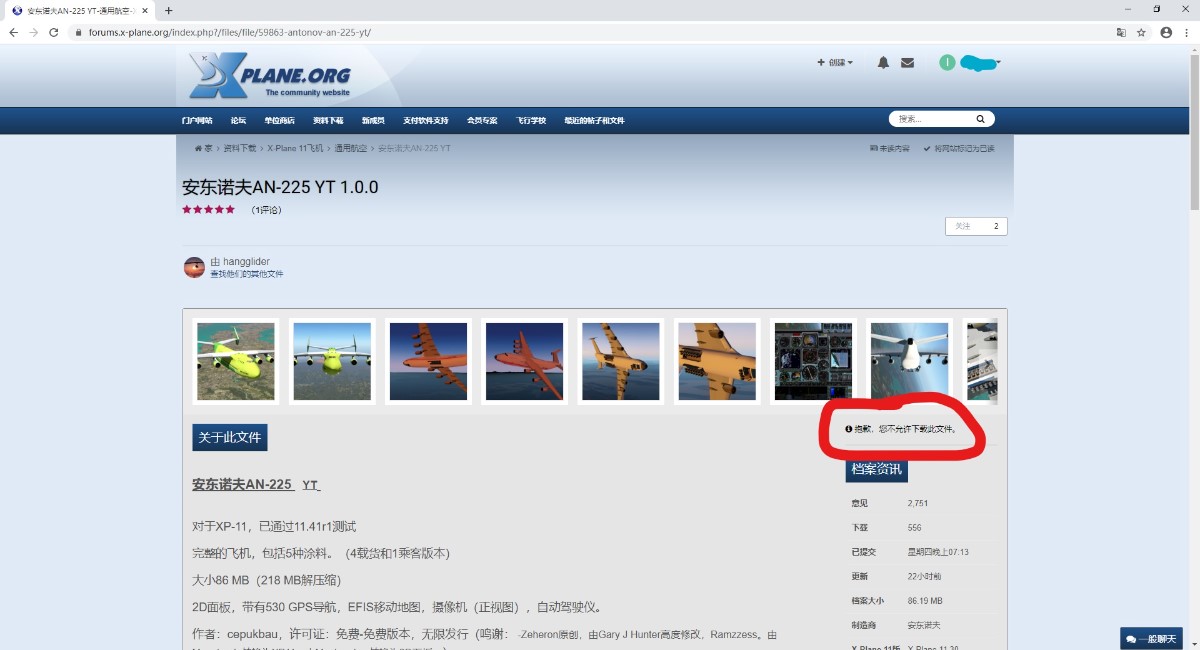Open second thumbnail of green plane front view
This screenshot has height=650, width=1200.
click(x=332, y=361)
